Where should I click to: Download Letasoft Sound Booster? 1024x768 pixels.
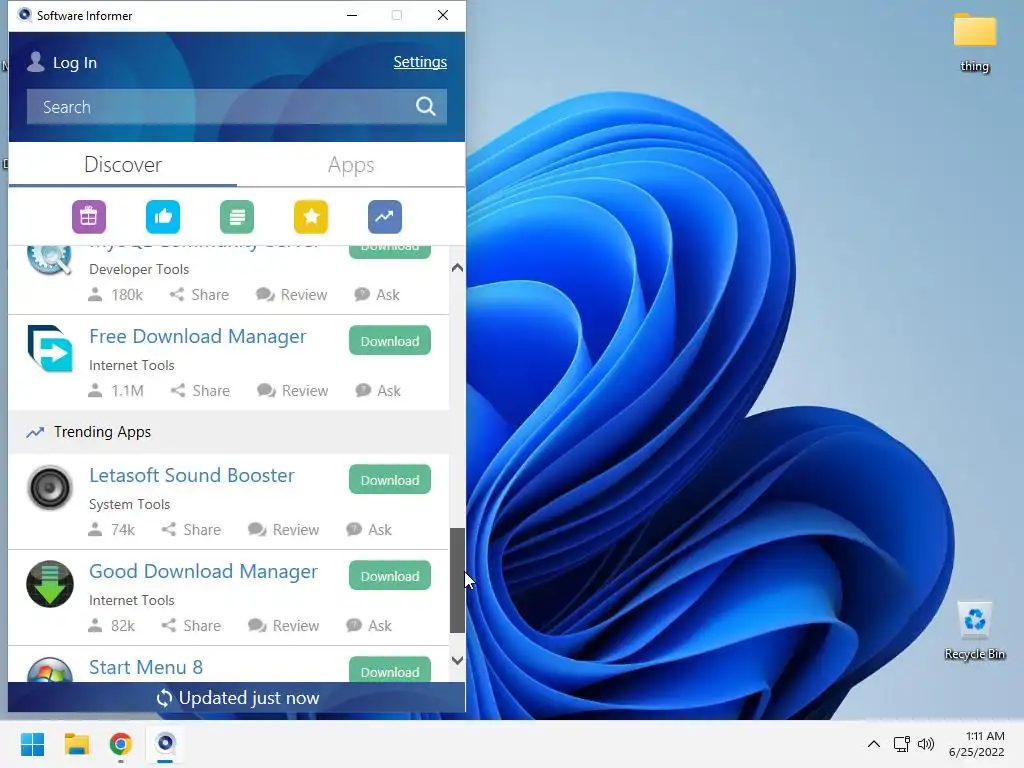(390, 480)
